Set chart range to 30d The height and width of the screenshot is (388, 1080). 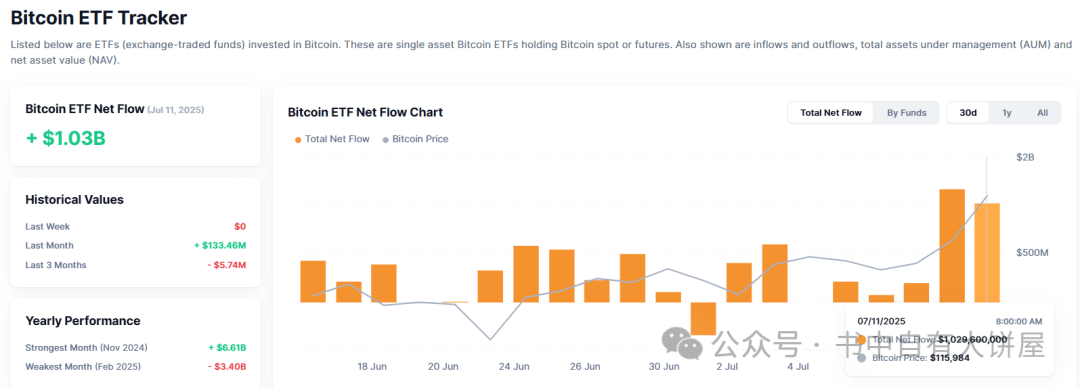[x=968, y=113]
